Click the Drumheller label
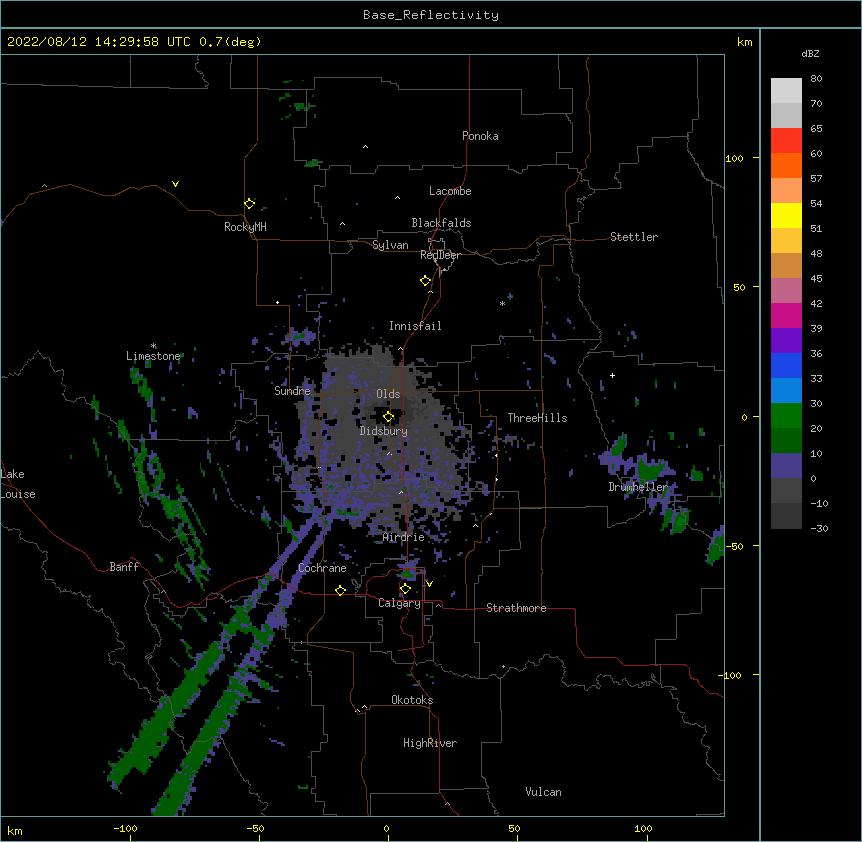Screen dimensions: 862x842 [638, 487]
